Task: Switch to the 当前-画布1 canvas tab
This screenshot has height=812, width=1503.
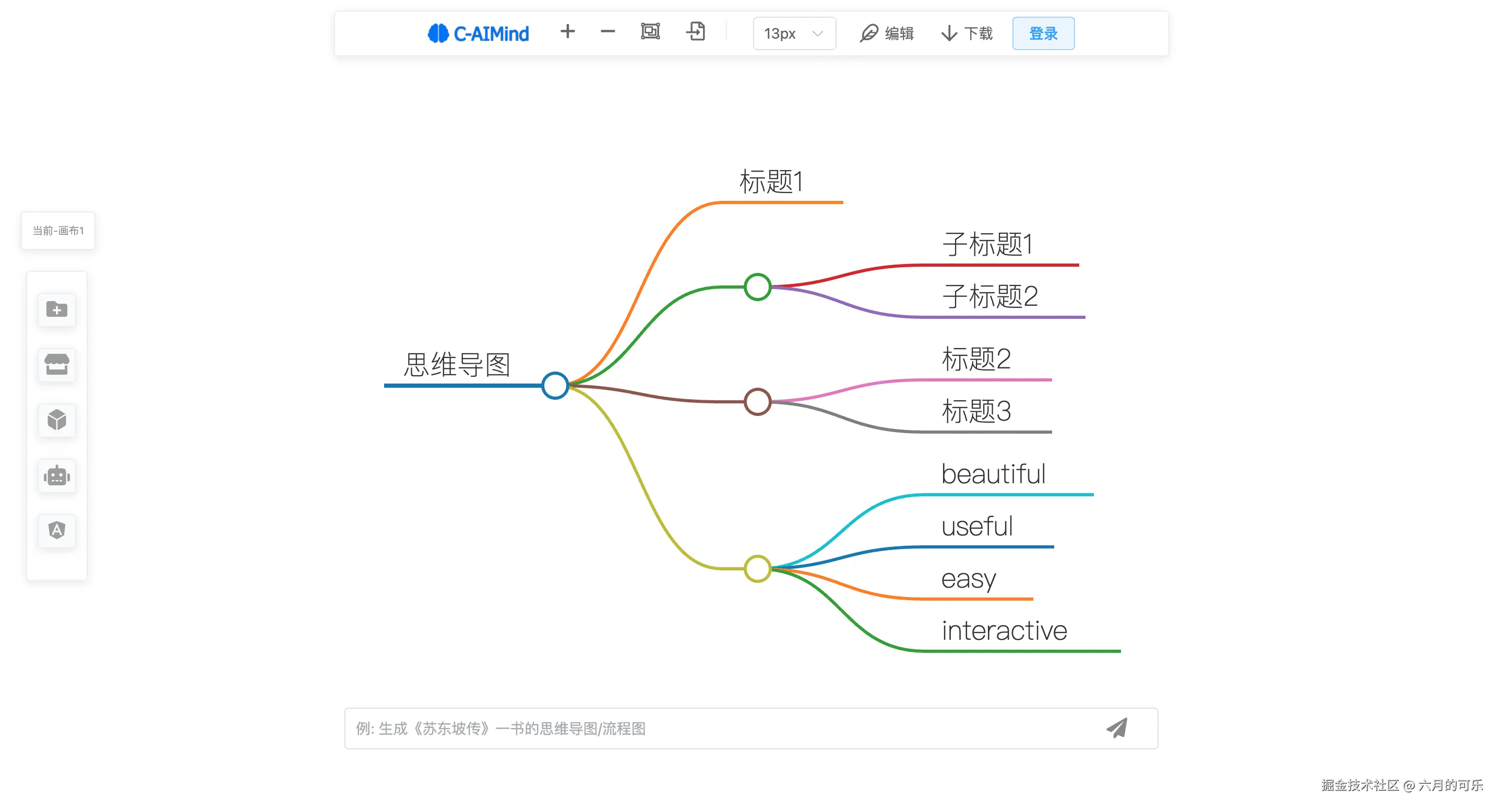Action: pos(58,231)
